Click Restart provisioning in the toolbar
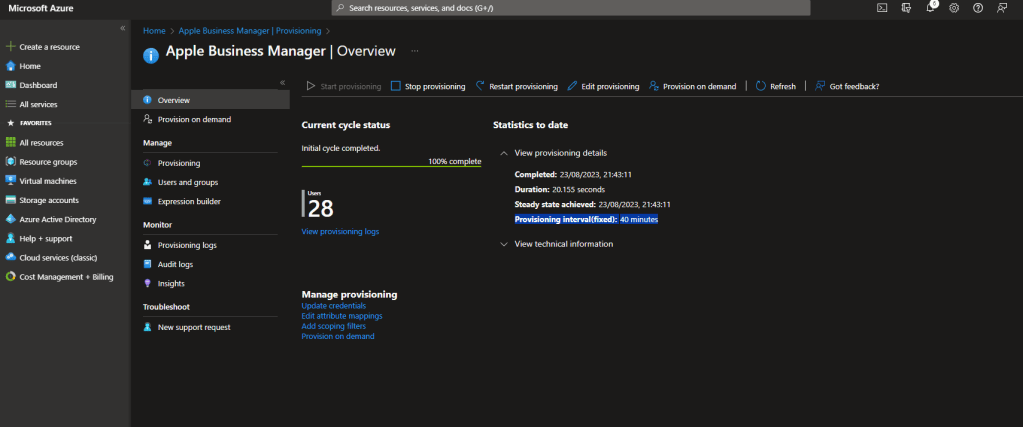This screenshot has width=1023, height=427. [516, 86]
